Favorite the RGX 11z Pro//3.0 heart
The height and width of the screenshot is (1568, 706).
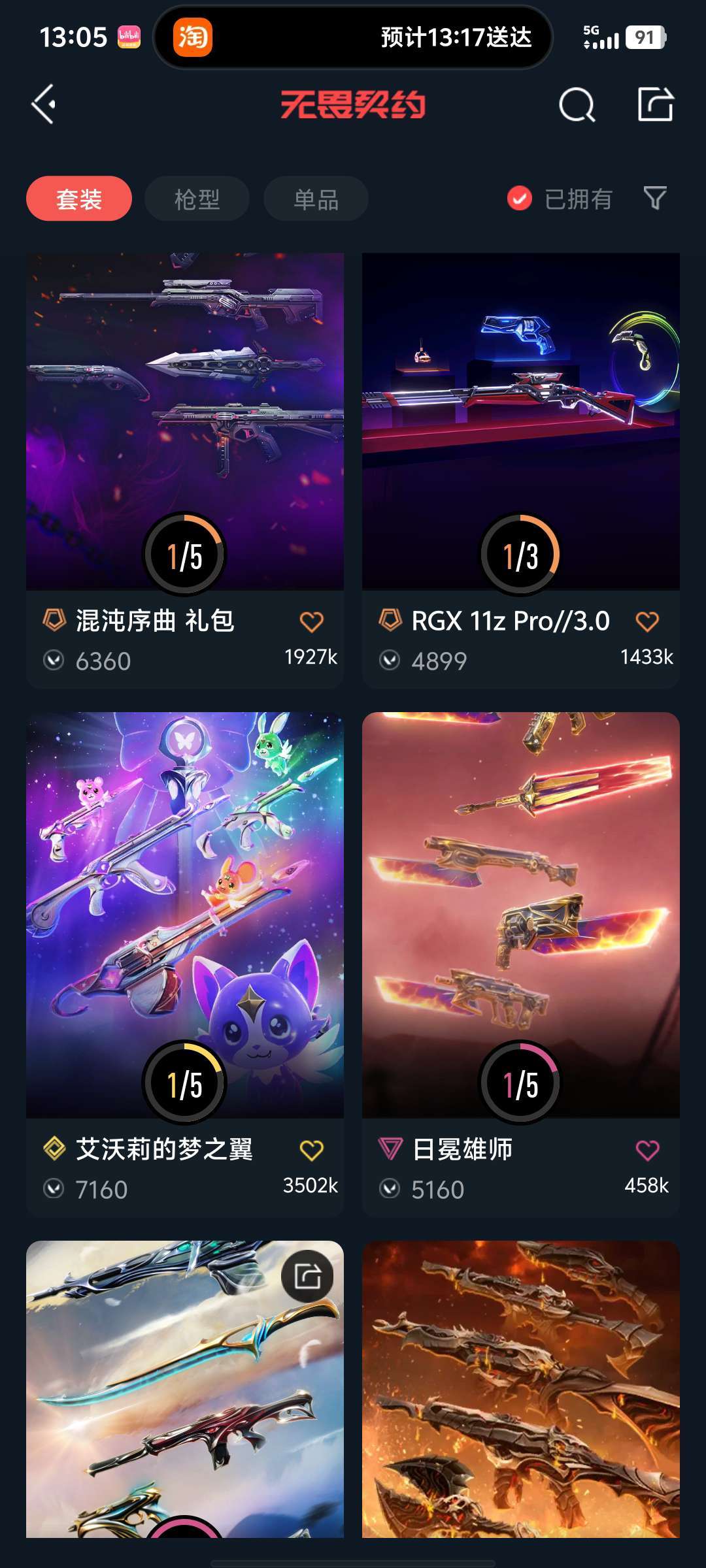[x=647, y=621]
